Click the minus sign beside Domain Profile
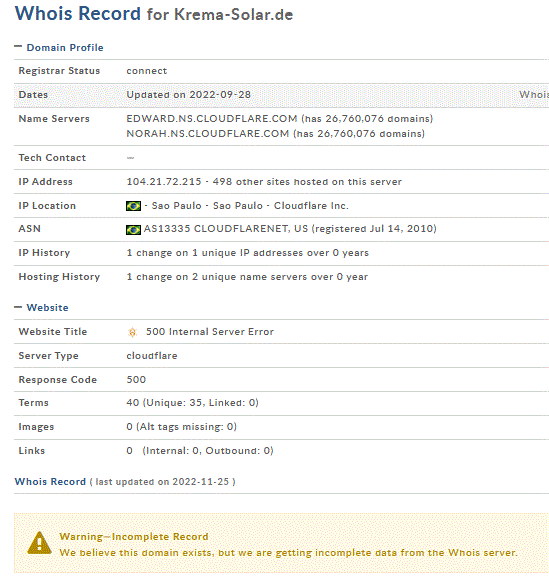 (18, 46)
